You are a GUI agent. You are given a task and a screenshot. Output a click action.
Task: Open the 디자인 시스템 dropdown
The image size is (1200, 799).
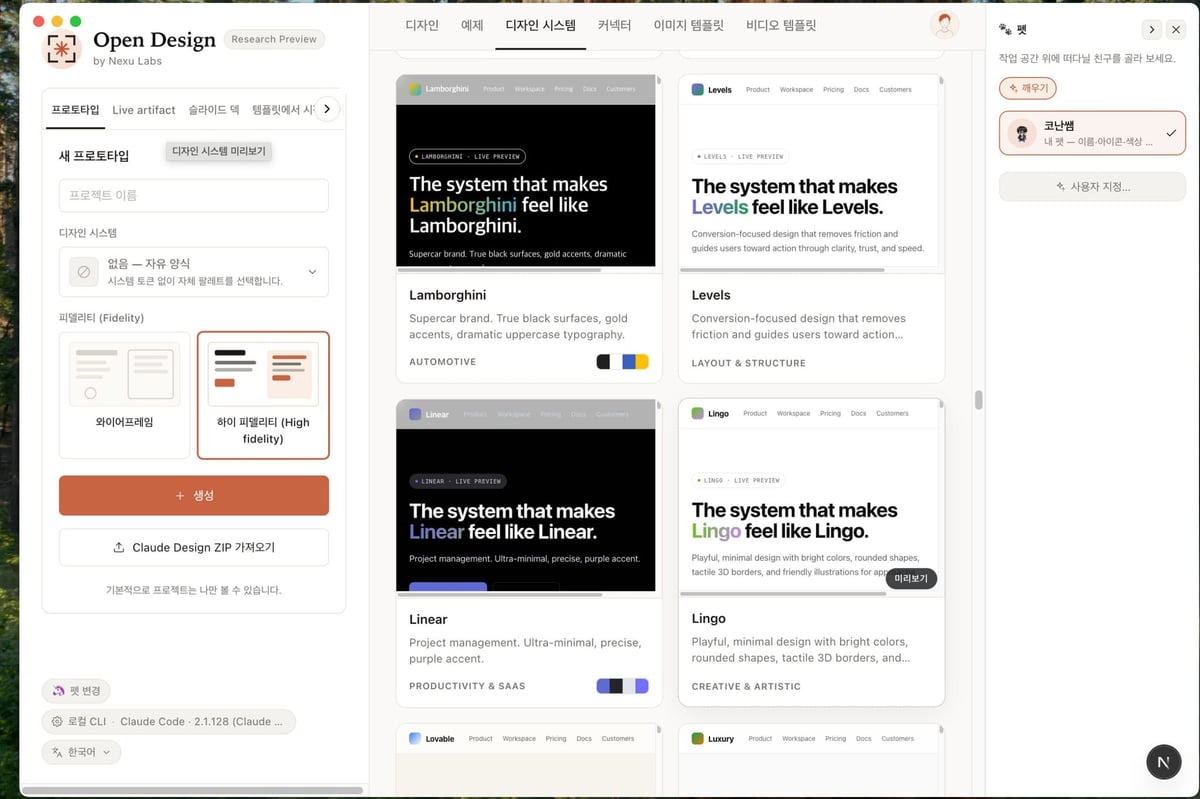[x=194, y=272]
